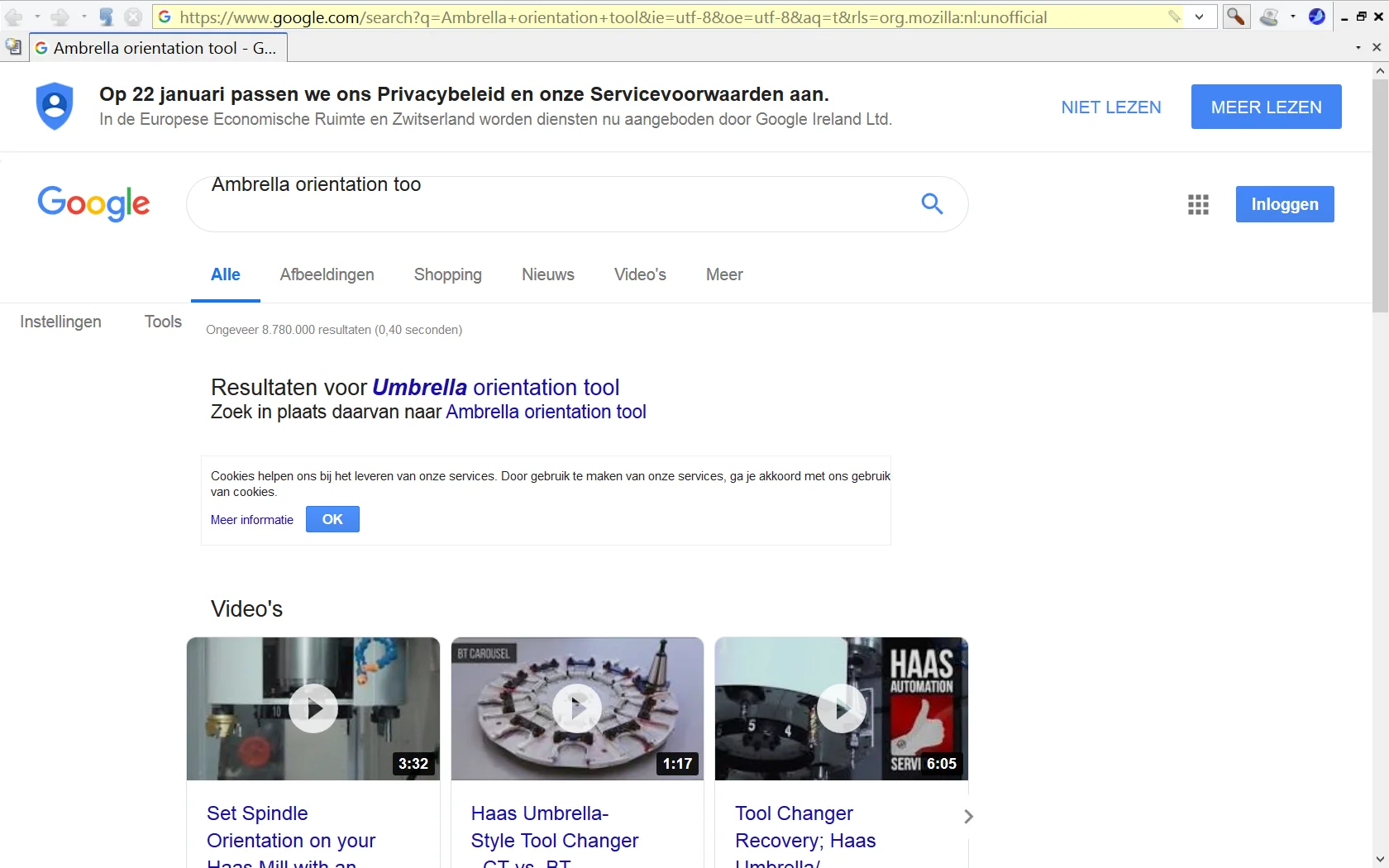Click the tag icon in the address bar
Viewport: 1389px width, 868px height.
coord(1174,17)
